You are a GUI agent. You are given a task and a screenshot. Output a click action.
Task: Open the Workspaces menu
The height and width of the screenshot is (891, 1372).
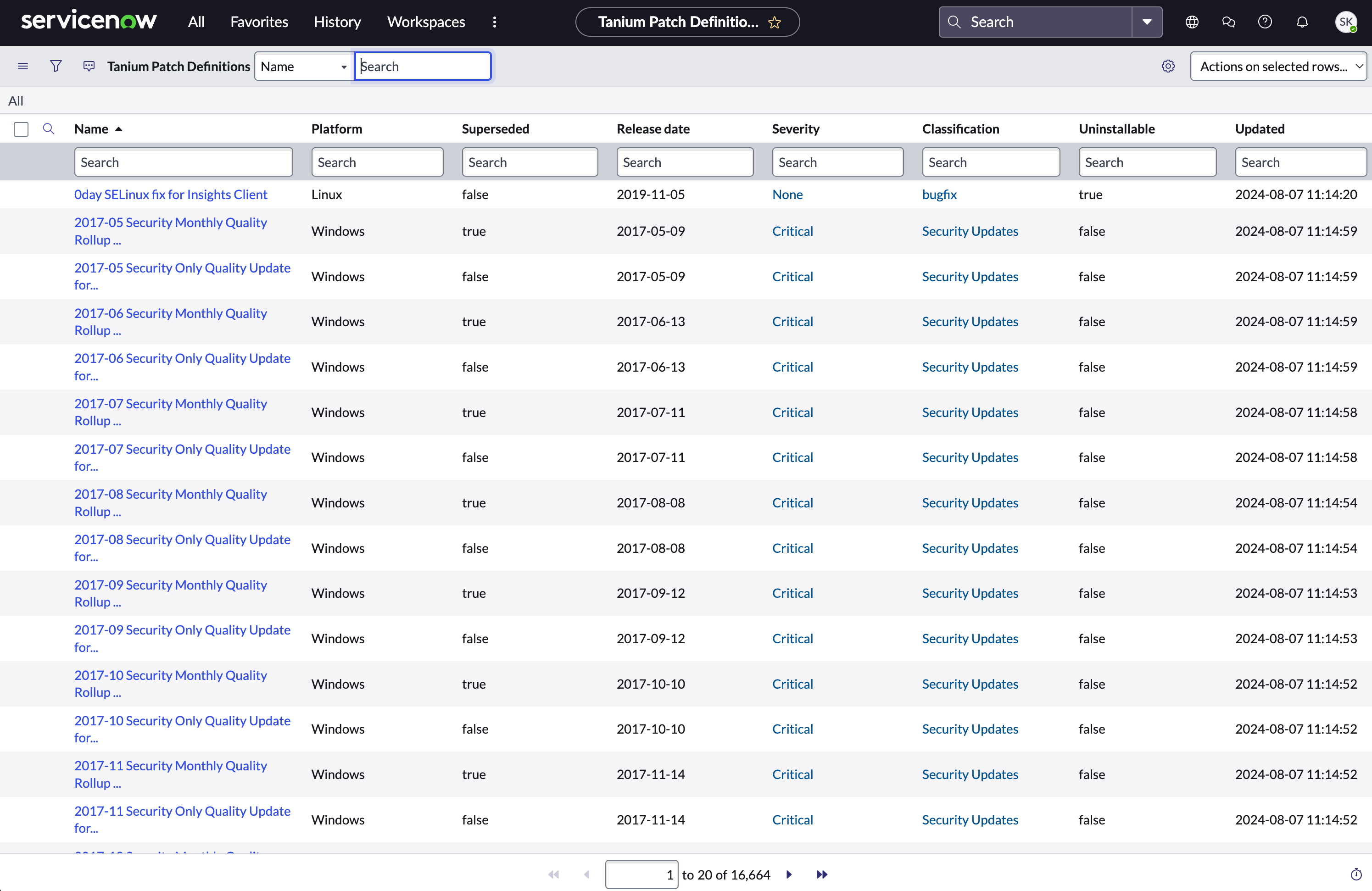point(425,22)
